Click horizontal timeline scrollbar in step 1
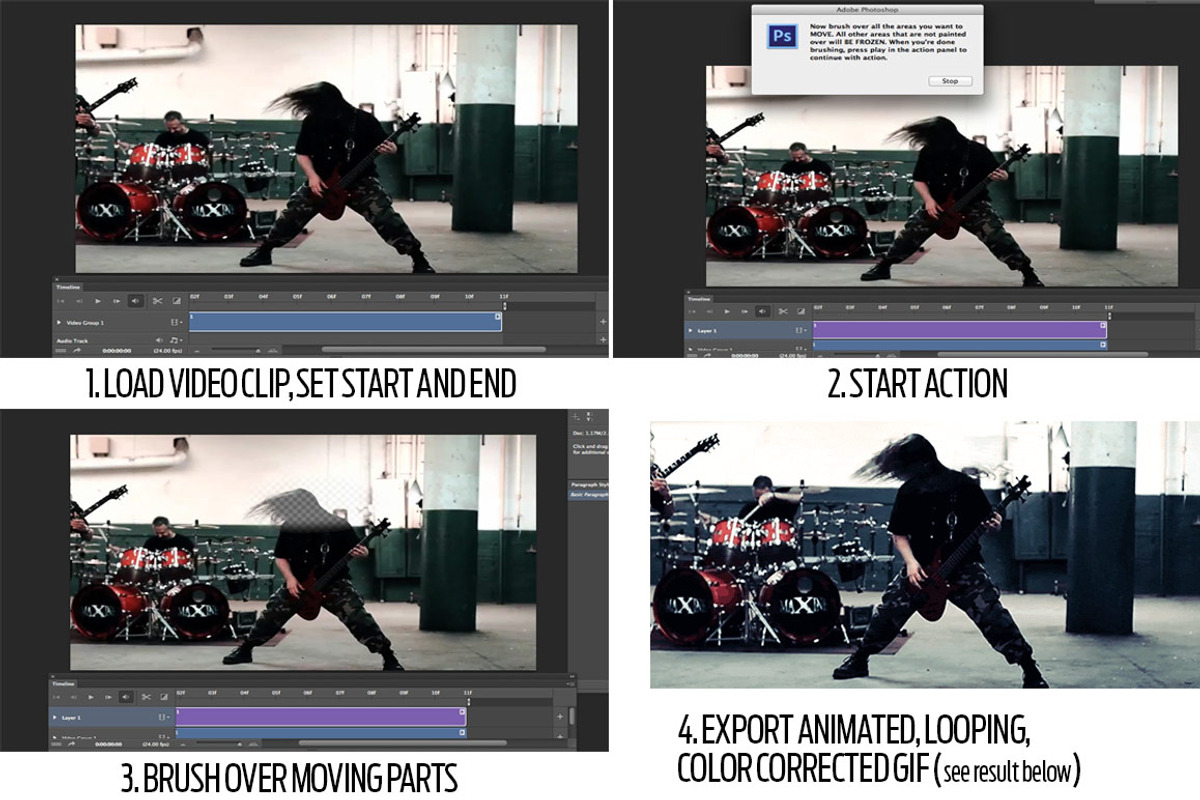Image resolution: width=1200 pixels, height=800 pixels. (433, 349)
